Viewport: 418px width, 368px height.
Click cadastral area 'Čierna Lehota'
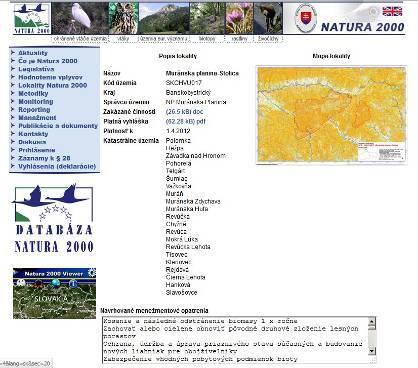[185, 277]
